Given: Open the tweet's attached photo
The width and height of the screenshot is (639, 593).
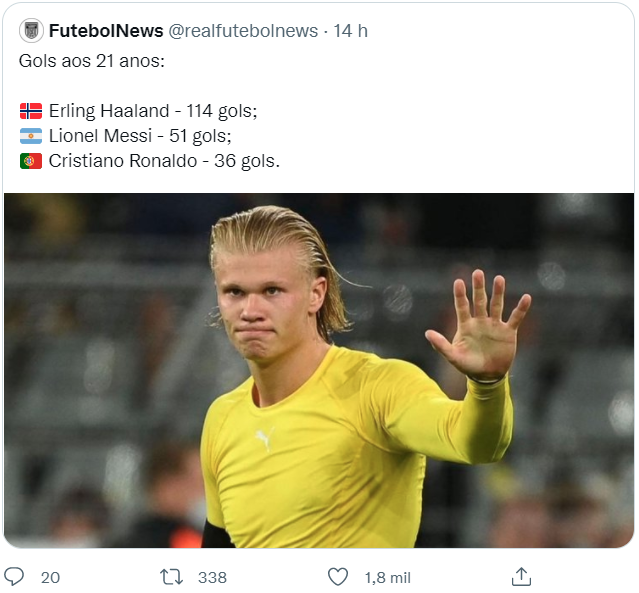Looking at the screenshot, I should 318,370.
